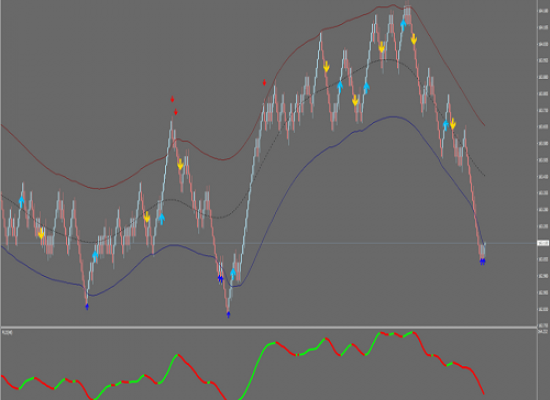Image resolution: width=550 pixels, height=400 pixels.
Task: Select the yellow down arrow just after the highest peak
Action: point(414,39)
